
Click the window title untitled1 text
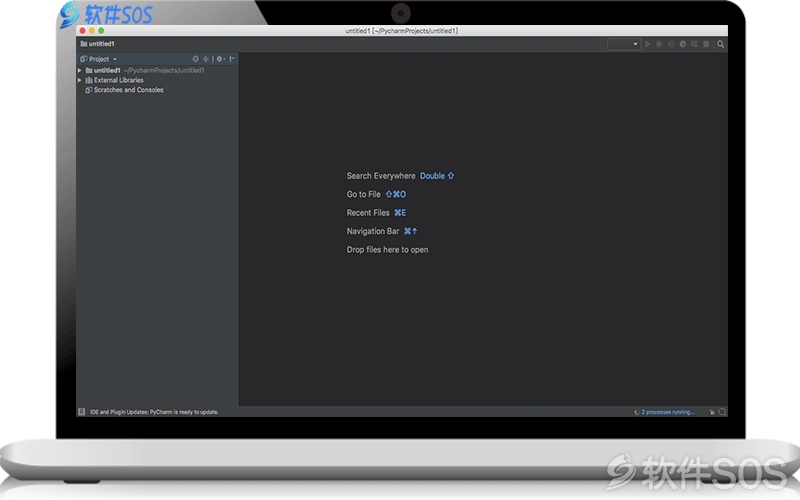(x=402, y=31)
